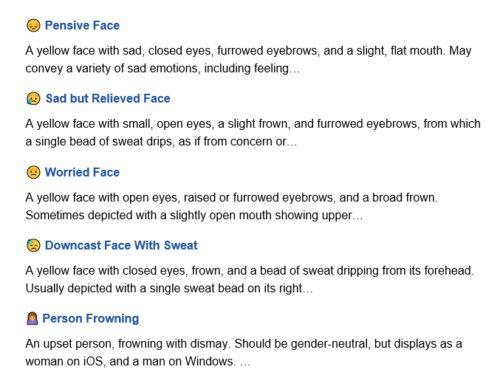Click the ellipsis after 'including feeling'
The width and height of the screenshot is (500, 375).
(294, 71)
